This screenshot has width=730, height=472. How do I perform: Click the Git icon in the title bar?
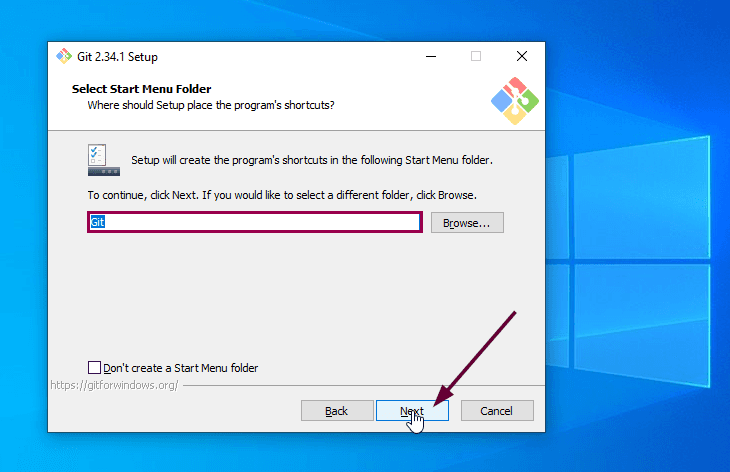click(x=64, y=56)
